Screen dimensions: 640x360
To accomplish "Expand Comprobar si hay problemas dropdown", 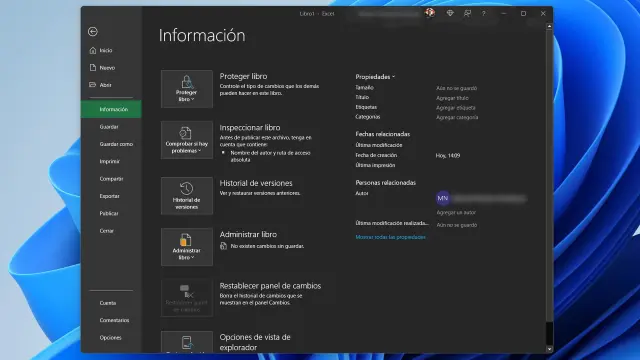I will point(187,140).
